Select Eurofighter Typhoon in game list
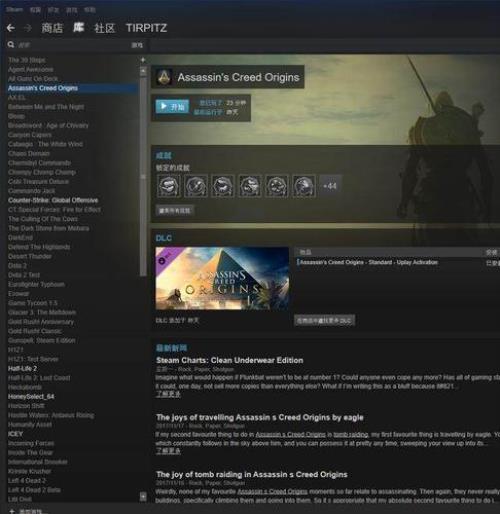 coord(36,284)
